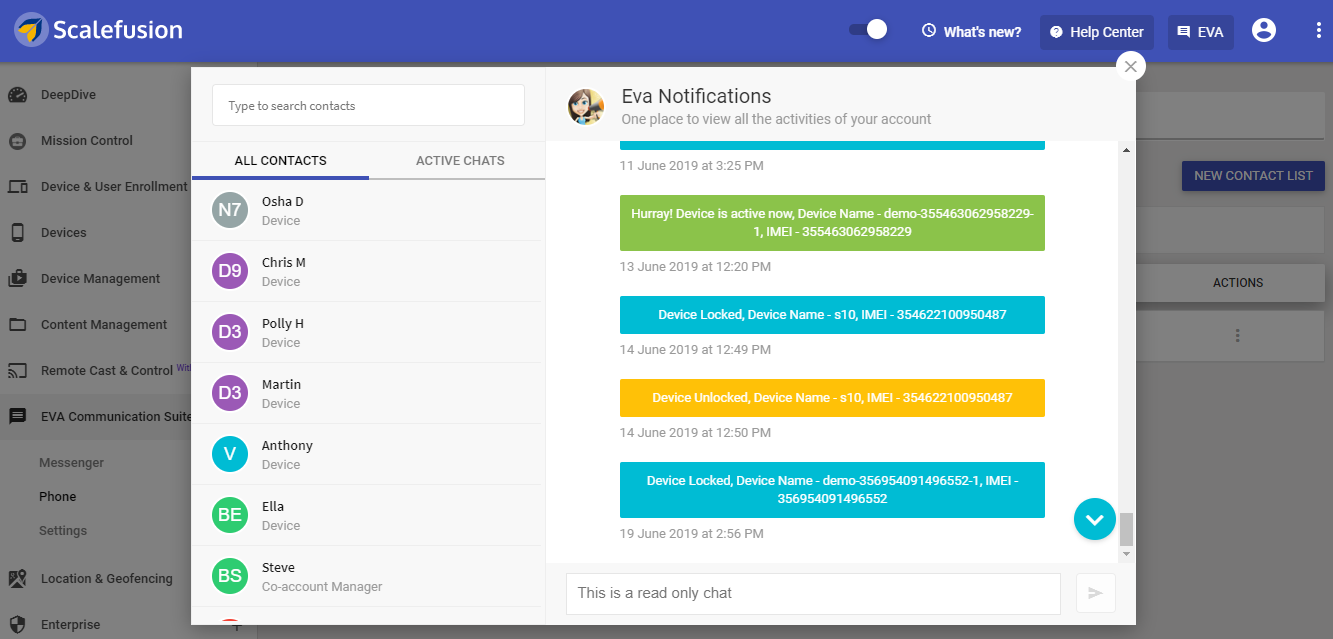The height and width of the screenshot is (639, 1333).
Task: Open chat with contact Polly H
Action: click(x=368, y=332)
